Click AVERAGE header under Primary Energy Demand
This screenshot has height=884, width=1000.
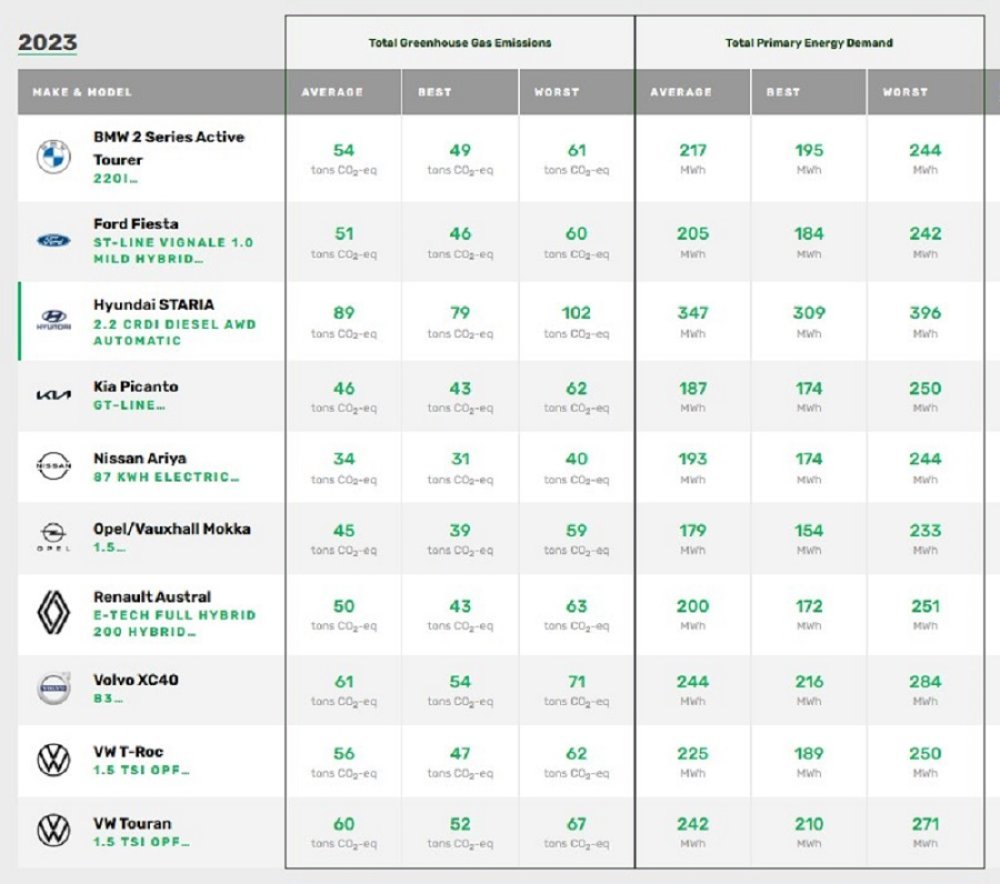click(680, 92)
